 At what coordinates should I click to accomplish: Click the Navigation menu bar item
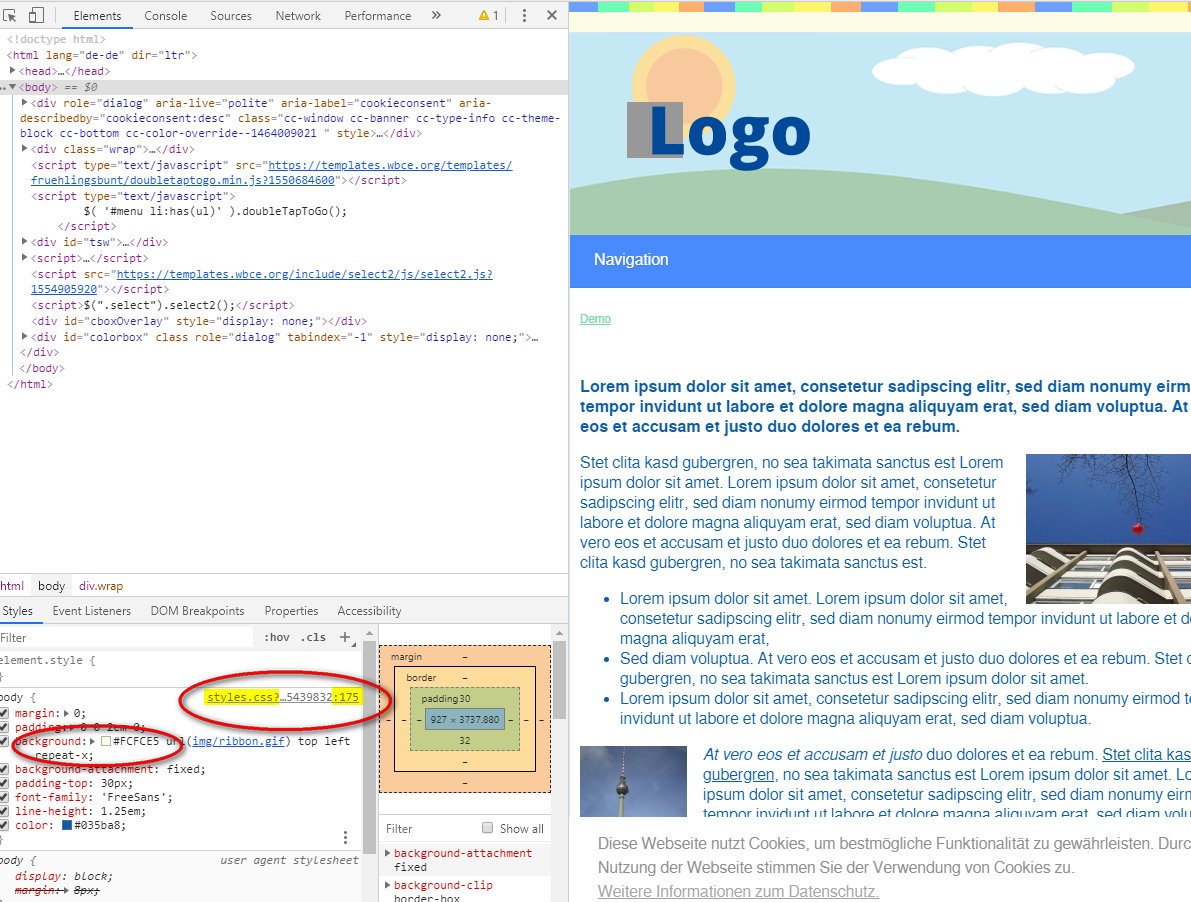coord(631,260)
